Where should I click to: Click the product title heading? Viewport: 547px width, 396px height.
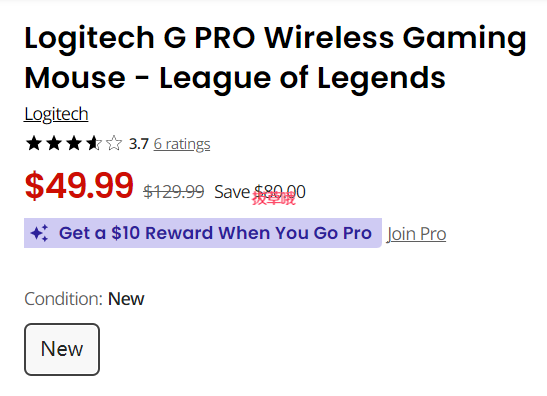pos(276,58)
